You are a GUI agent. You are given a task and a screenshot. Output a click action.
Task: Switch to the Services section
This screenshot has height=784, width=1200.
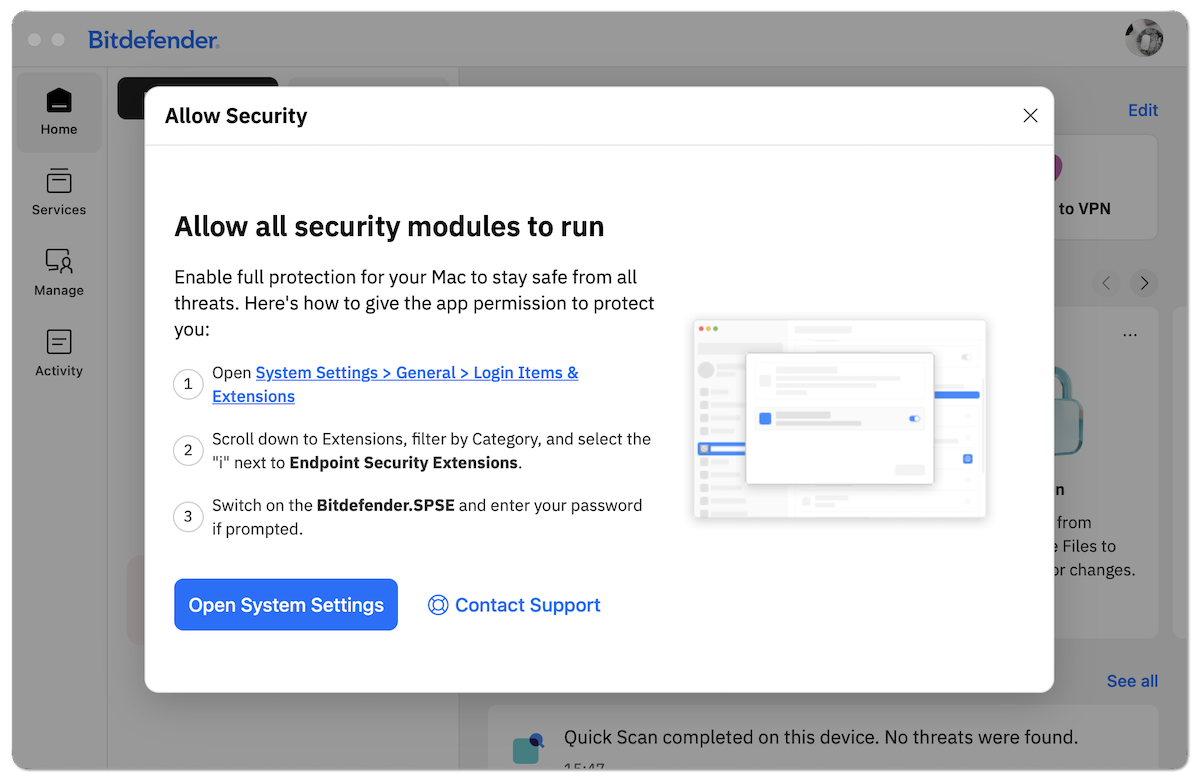58,191
